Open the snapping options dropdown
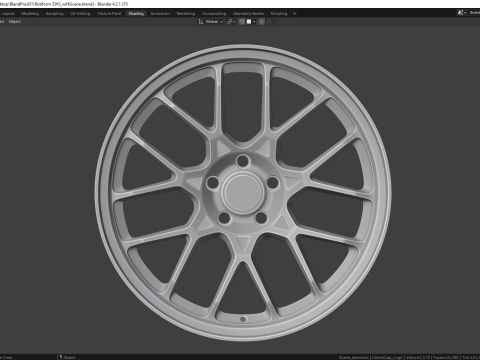Screen dimensions: 480x360 click(x=251, y=22)
